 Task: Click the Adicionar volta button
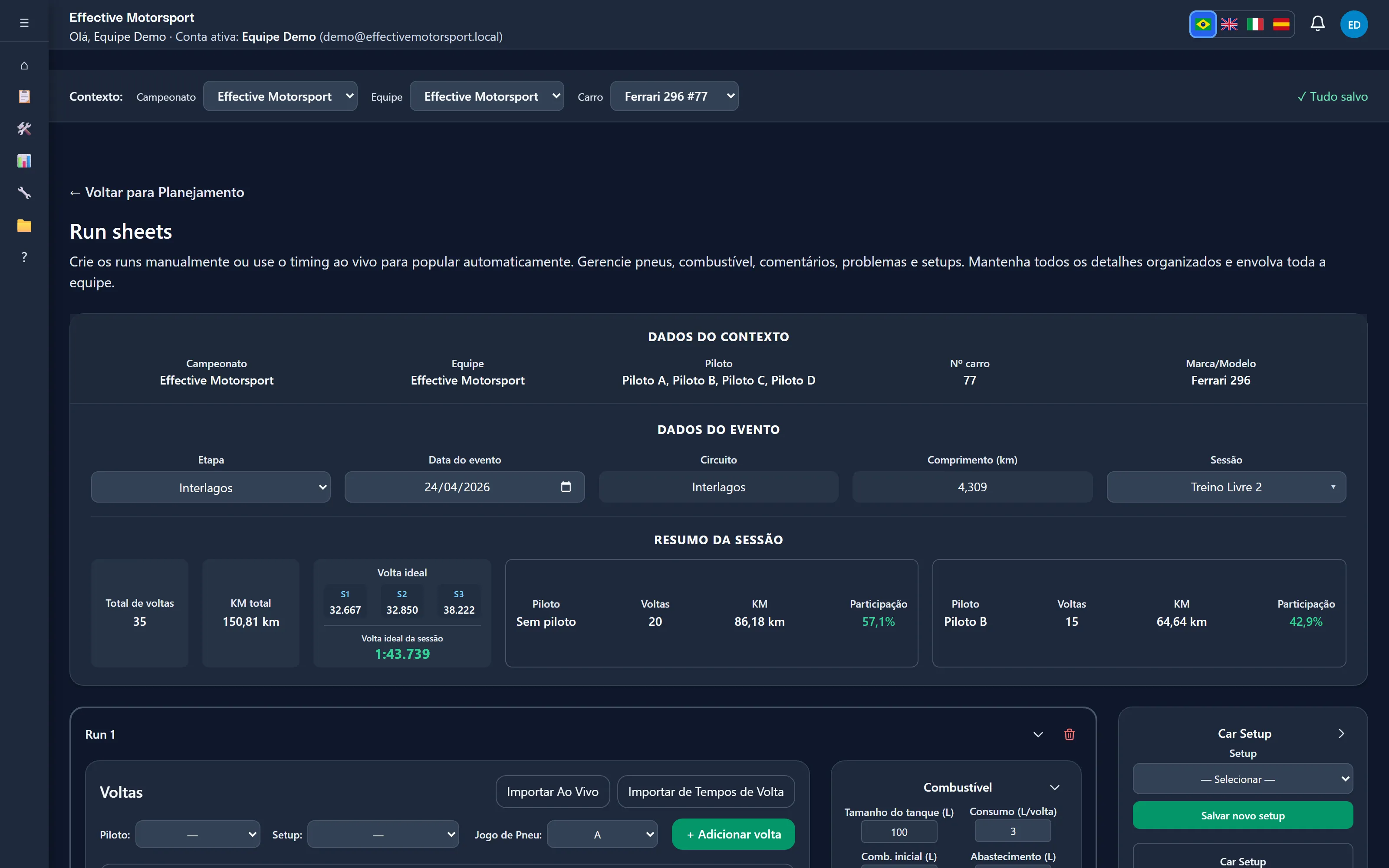pyautogui.click(x=733, y=834)
